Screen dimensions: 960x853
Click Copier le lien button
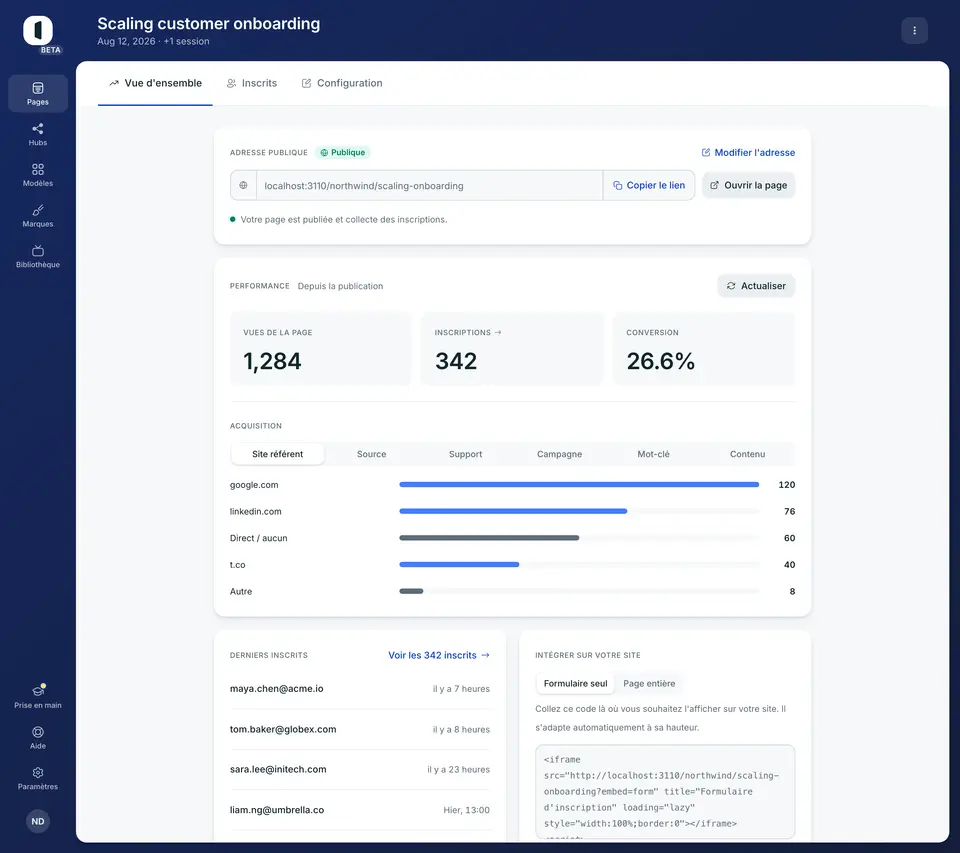pos(649,186)
